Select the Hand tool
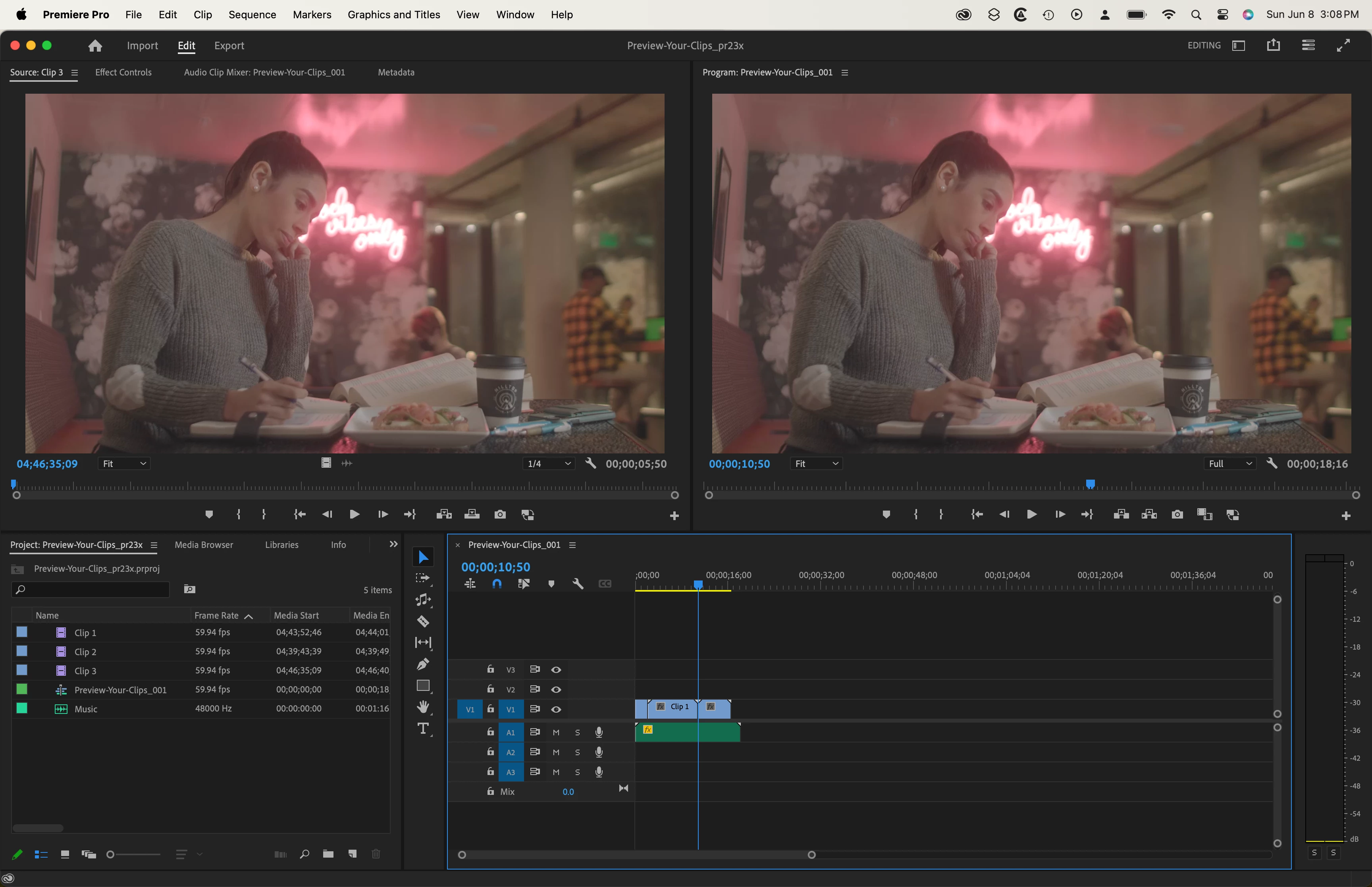1372x887 pixels. tap(423, 707)
